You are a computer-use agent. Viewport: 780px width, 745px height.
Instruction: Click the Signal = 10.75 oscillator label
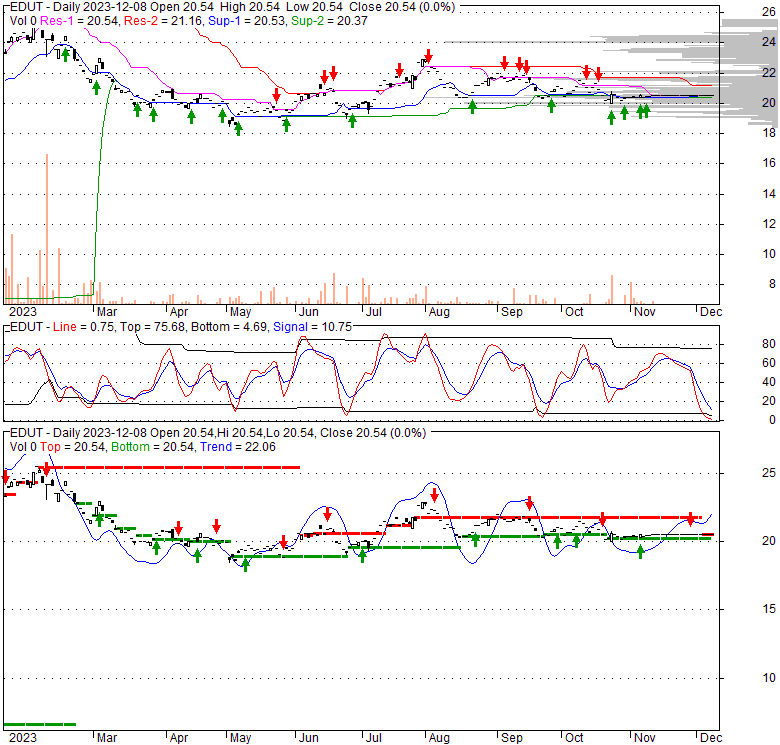click(x=312, y=327)
